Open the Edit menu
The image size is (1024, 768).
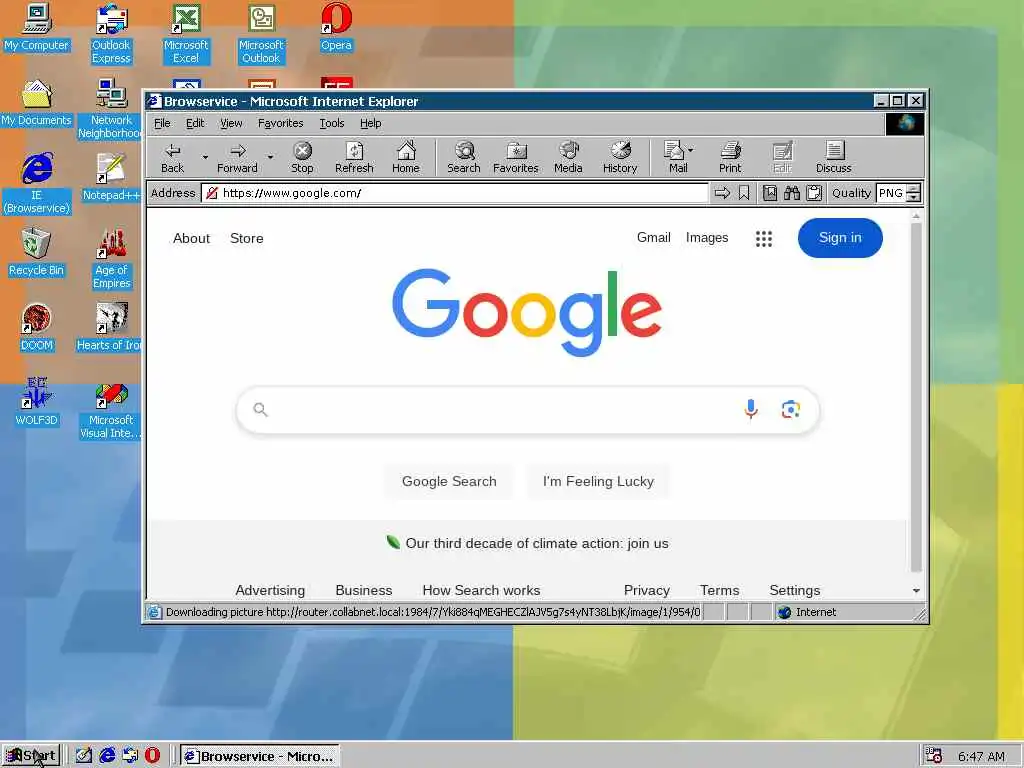(195, 123)
